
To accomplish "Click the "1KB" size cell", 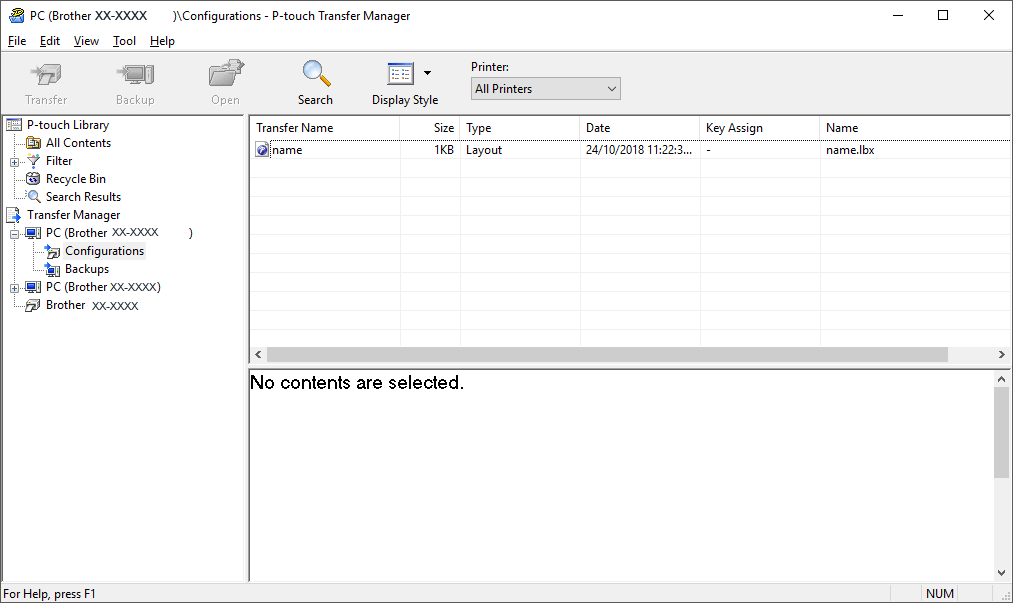I will [444, 150].
